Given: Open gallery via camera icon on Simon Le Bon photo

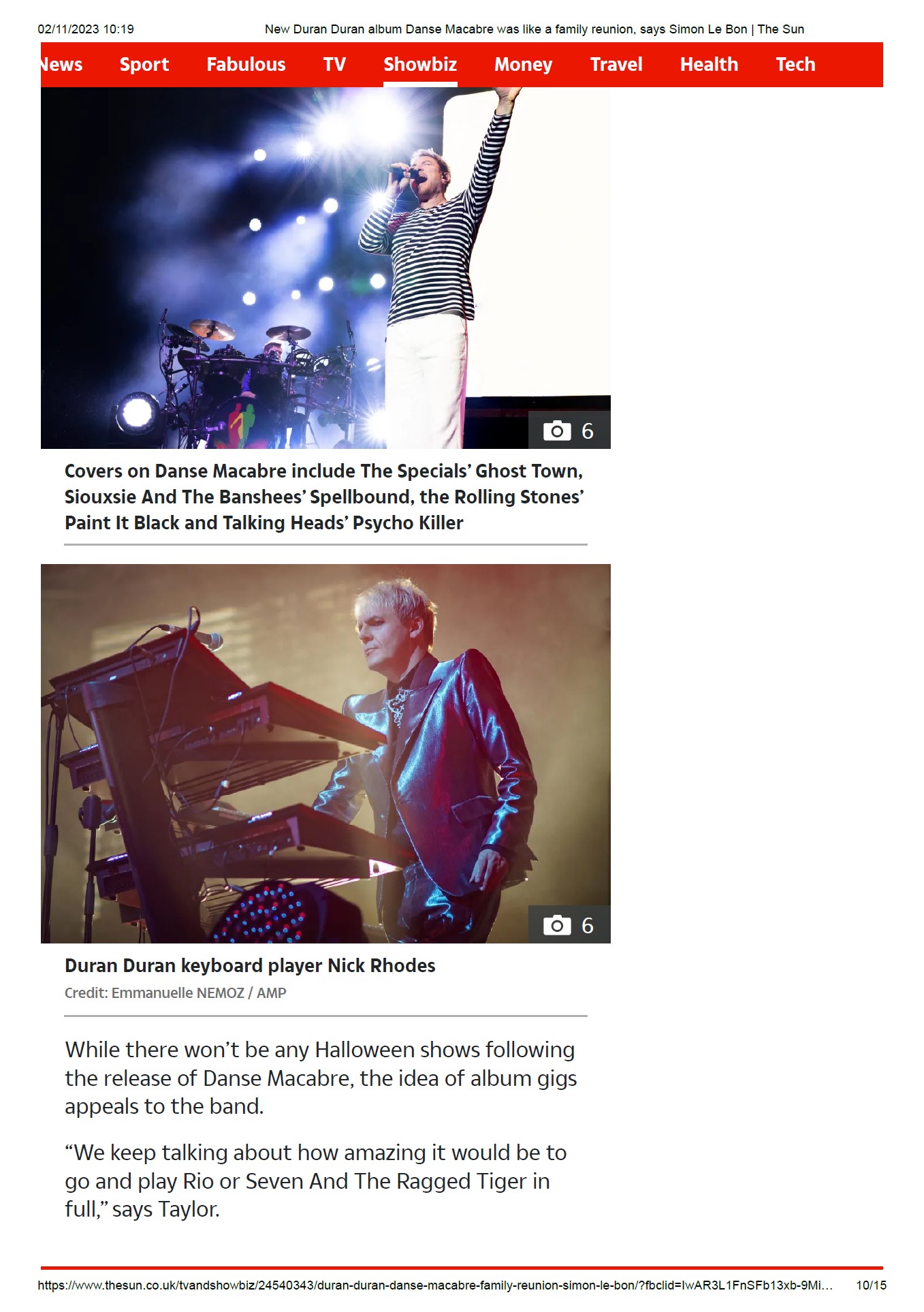Looking at the screenshot, I should [557, 431].
